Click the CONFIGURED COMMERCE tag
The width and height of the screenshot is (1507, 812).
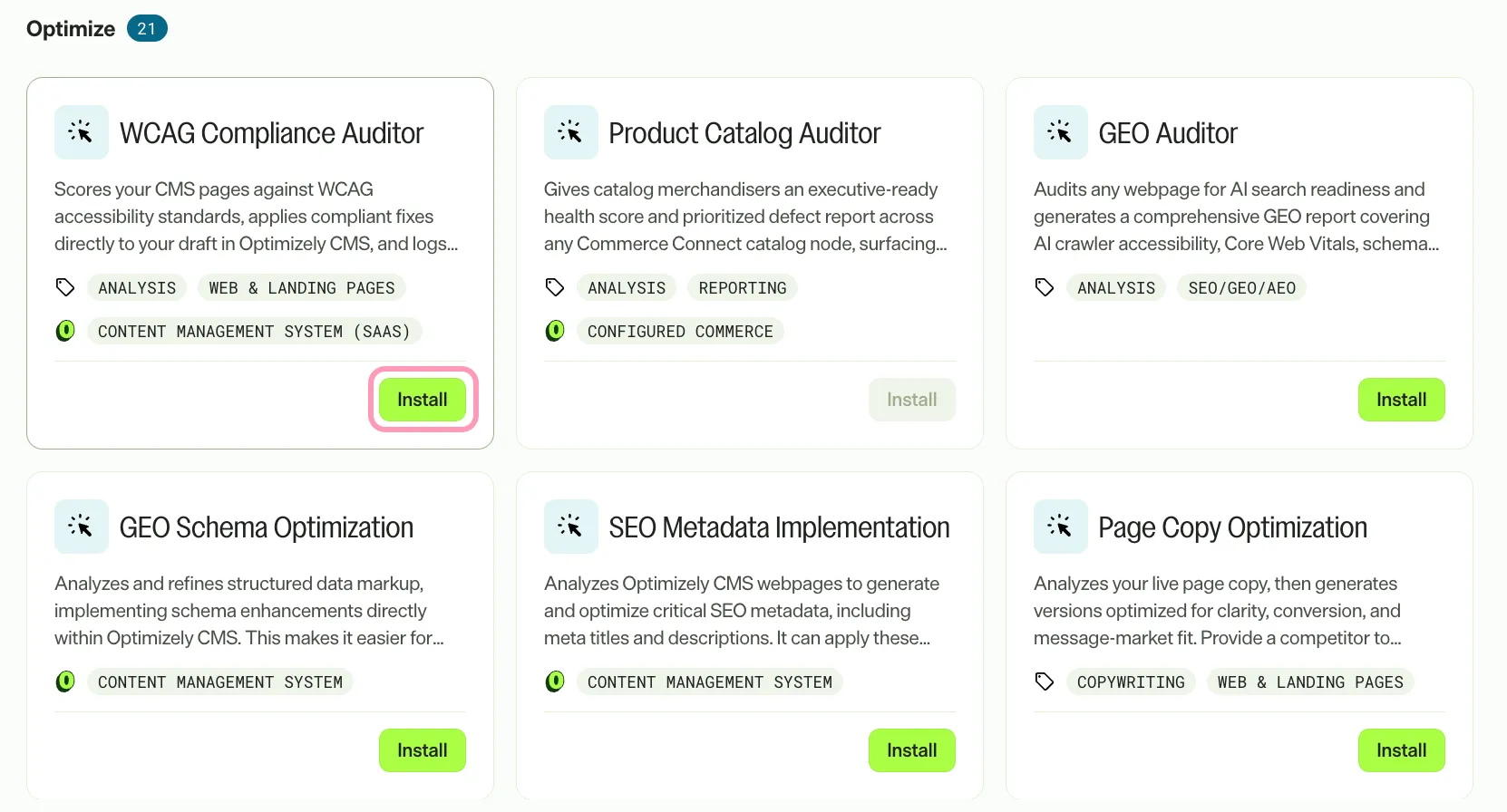[680, 331]
